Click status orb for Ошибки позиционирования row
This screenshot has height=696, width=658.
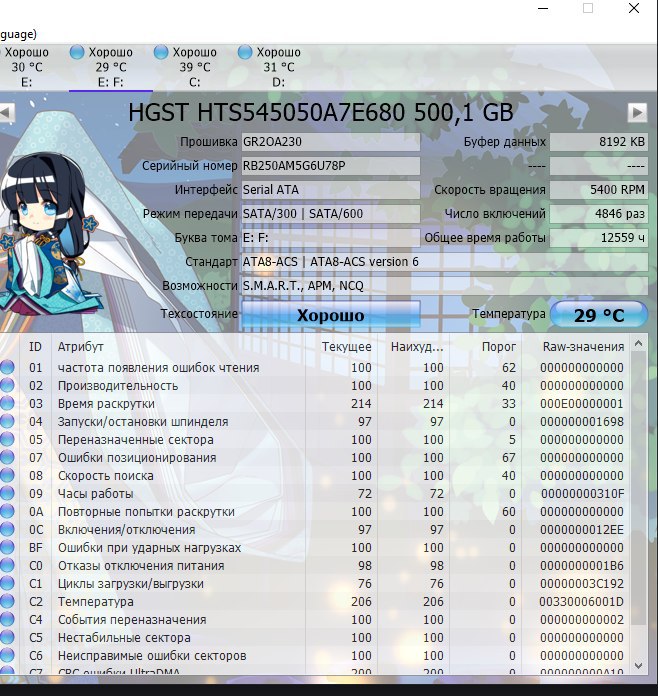click(7, 457)
